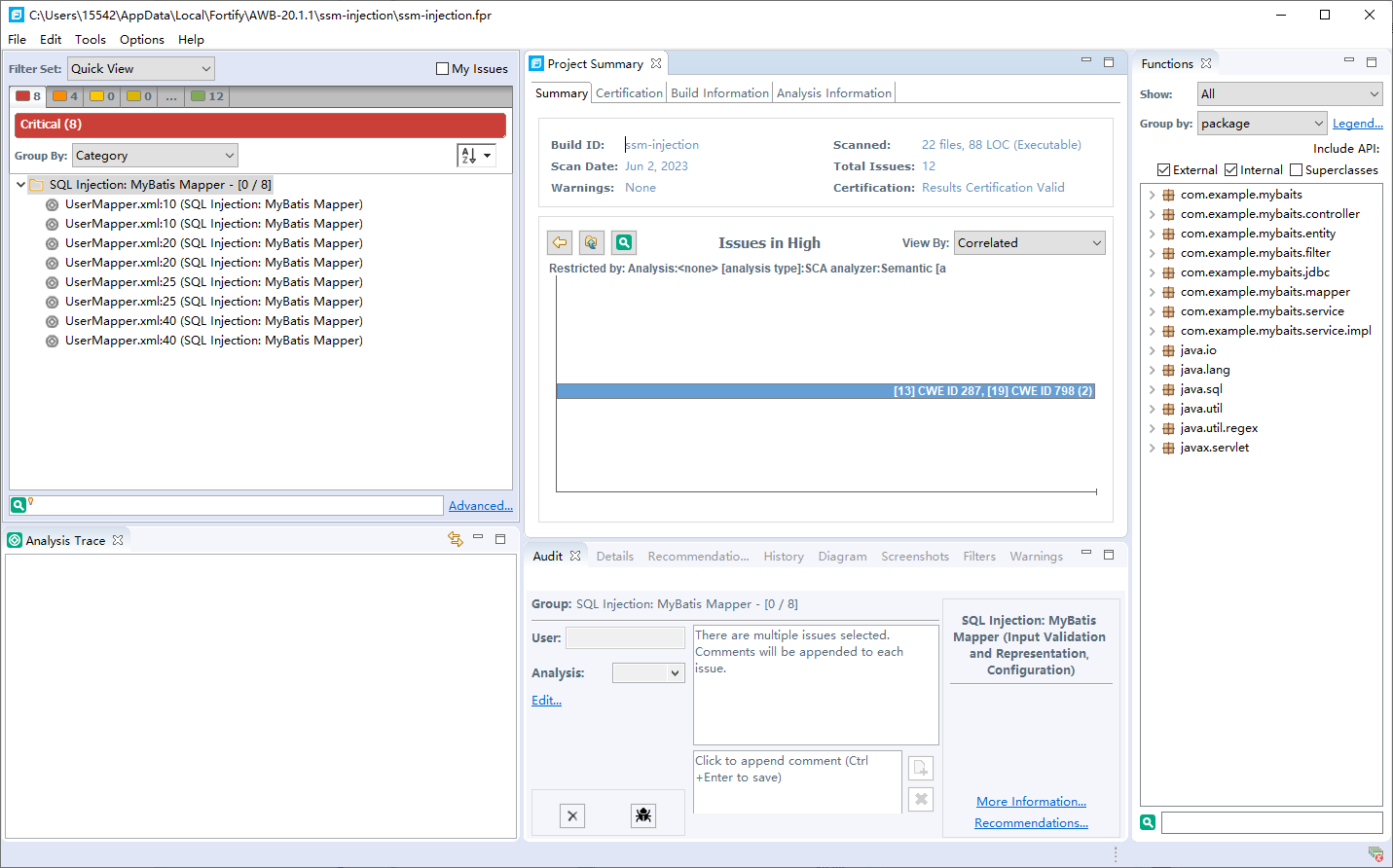Expand the java.sql package node
1393x868 pixels.
1152,389
